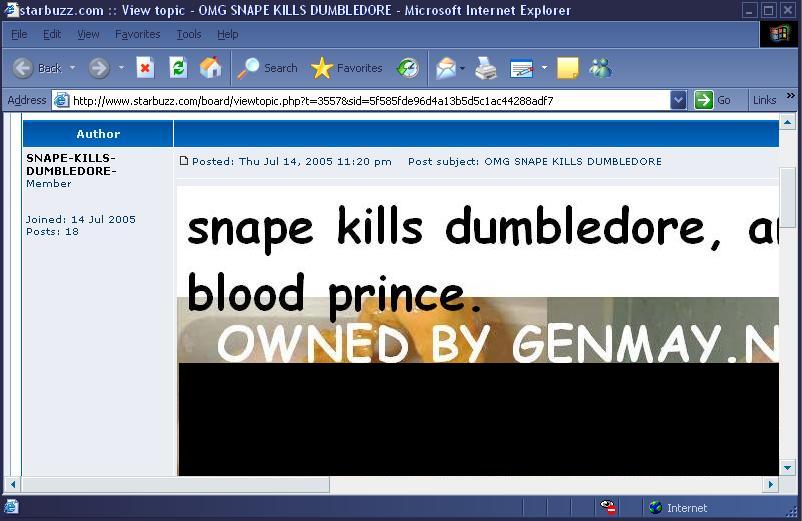Stop page loading with the red X icon
This screenshot has height=521, width=802.
[x=145, y=68]
